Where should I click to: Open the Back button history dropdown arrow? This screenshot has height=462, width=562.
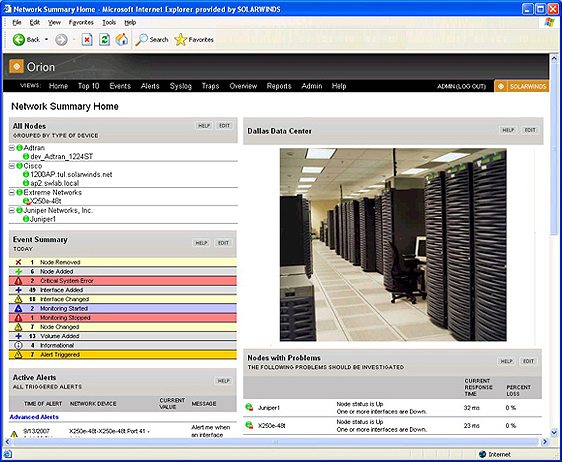[x=46, y=39]
